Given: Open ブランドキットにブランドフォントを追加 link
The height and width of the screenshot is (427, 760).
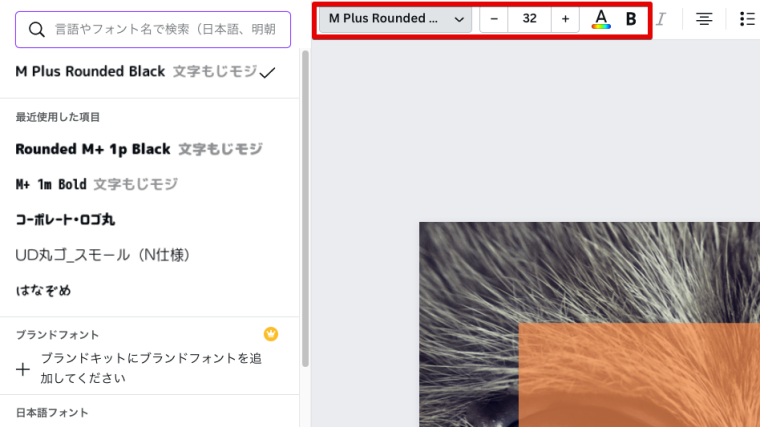Looking at the screenshot, I should [x=151, y=368].
